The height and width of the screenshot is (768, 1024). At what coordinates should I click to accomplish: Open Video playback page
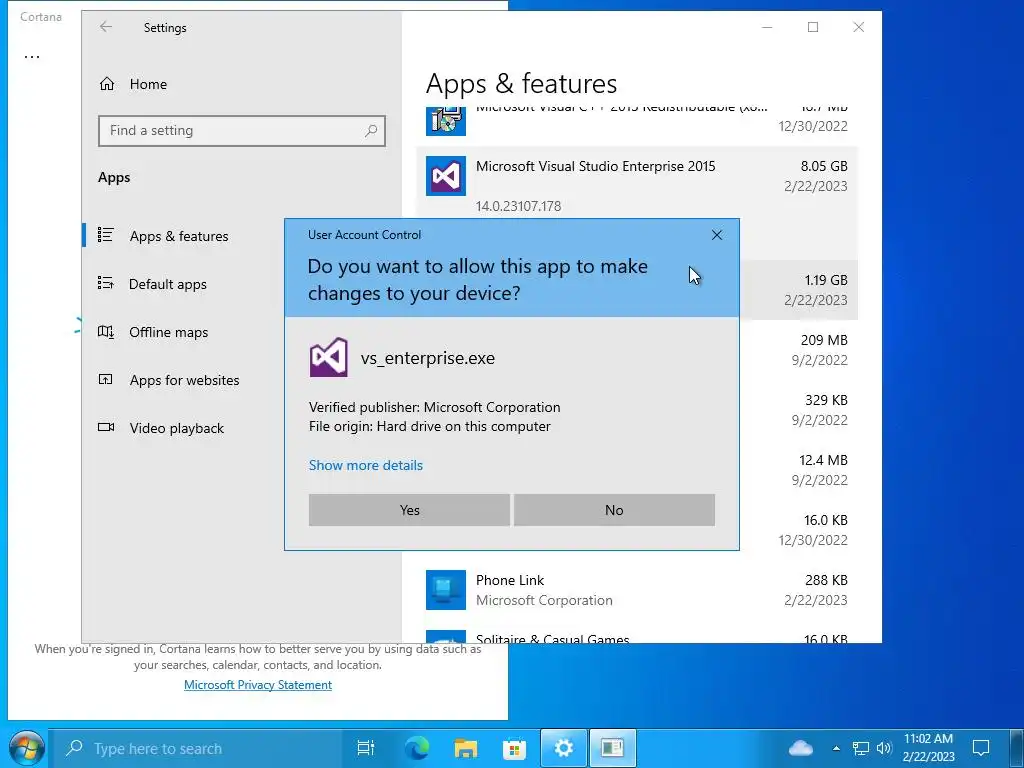pyautogui.click(x=176, y=428)
